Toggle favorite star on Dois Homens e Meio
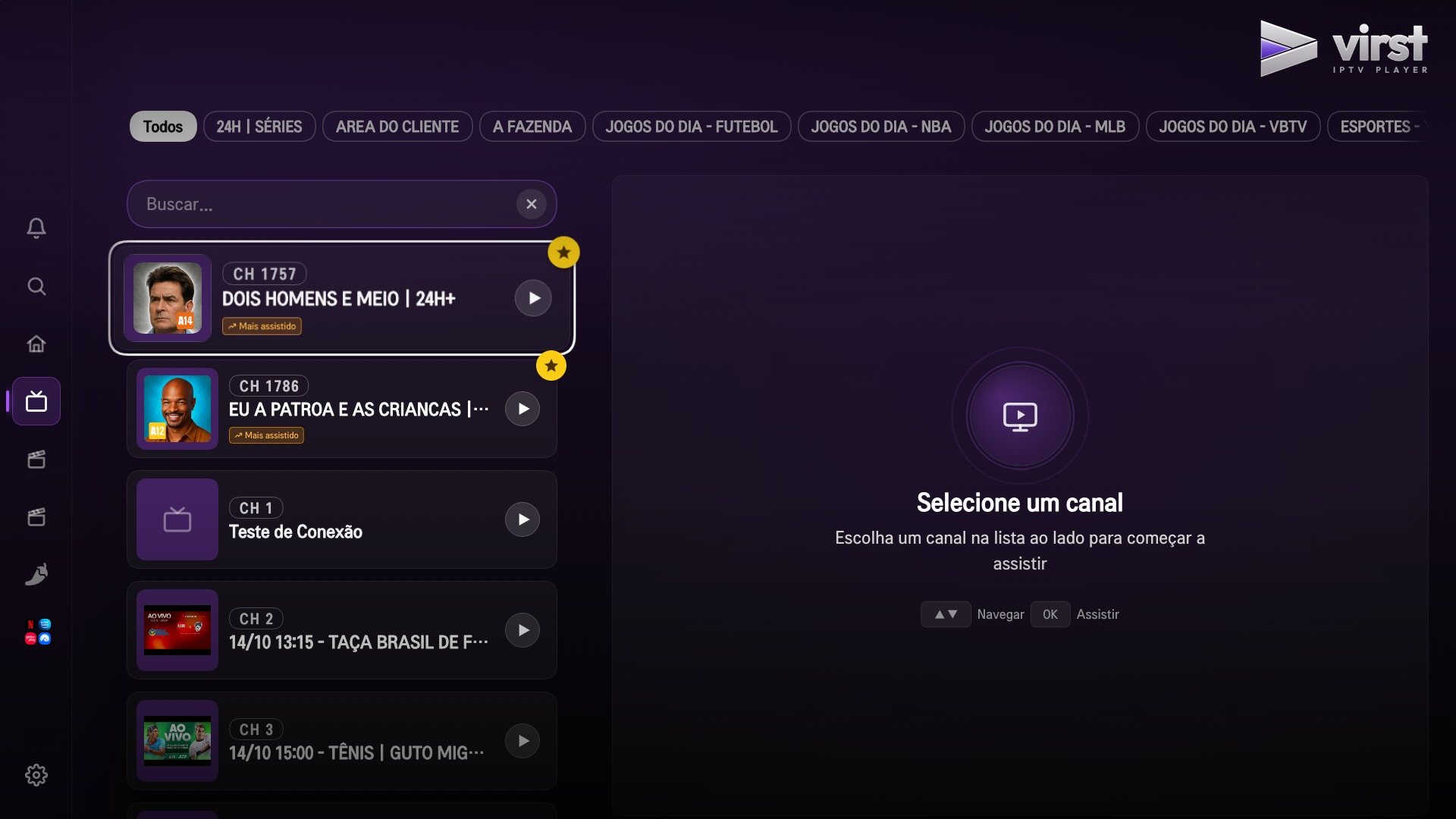The width and height of the screenshot is (1456, 819). (563, 253)
